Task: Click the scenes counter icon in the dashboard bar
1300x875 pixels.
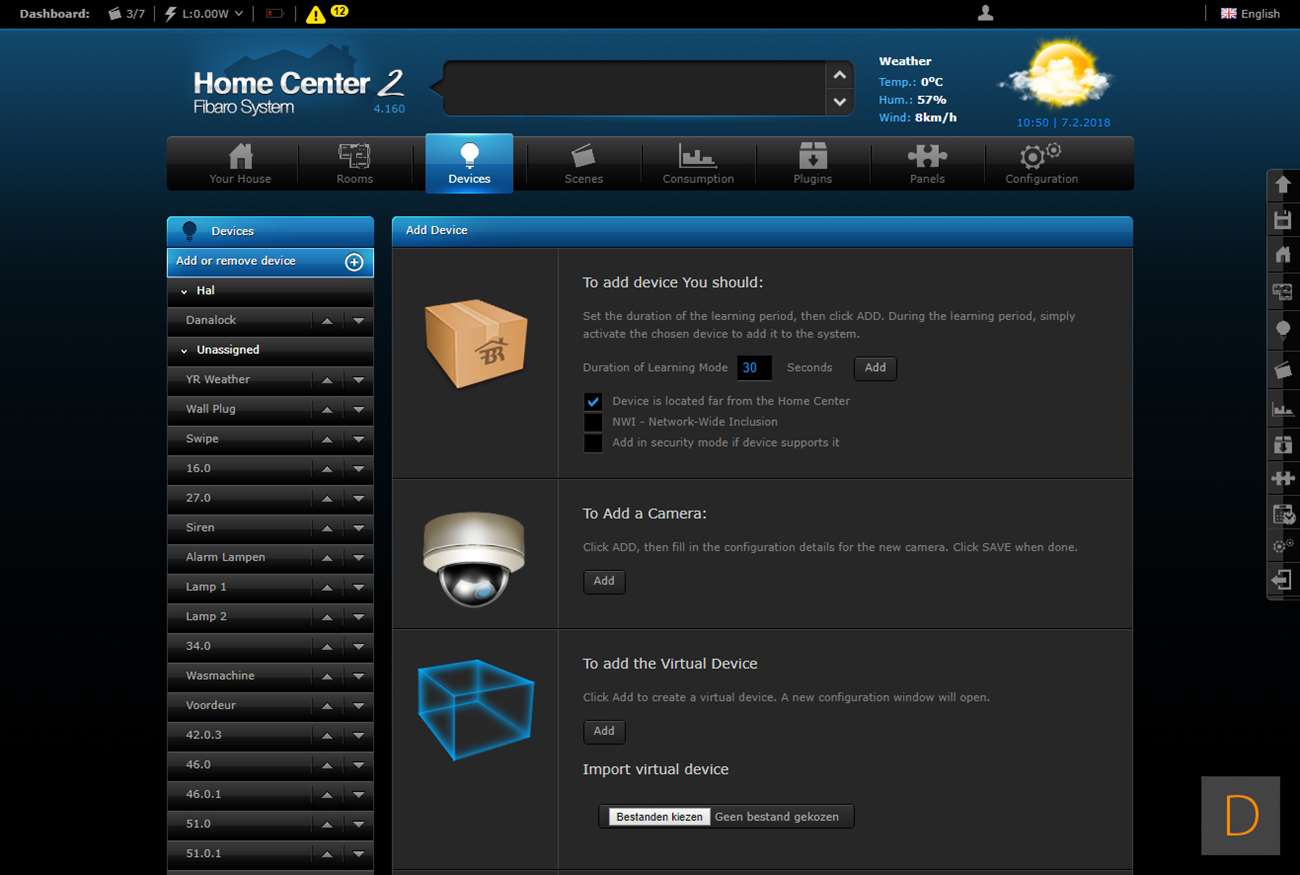Action: pos(115,14)
